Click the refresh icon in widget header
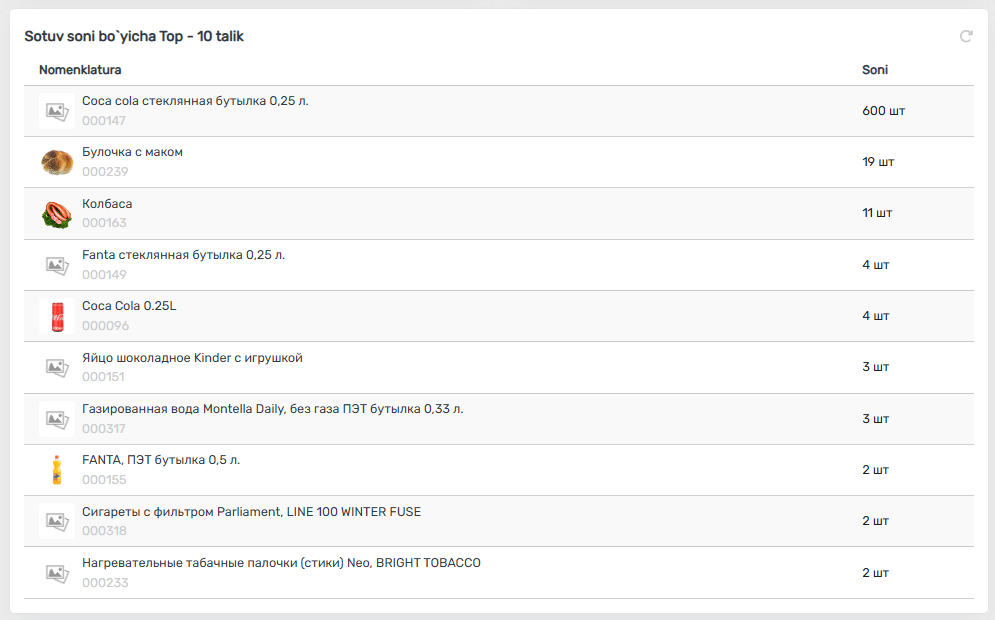Screen dimensions: 995x620 click(966, 36)
